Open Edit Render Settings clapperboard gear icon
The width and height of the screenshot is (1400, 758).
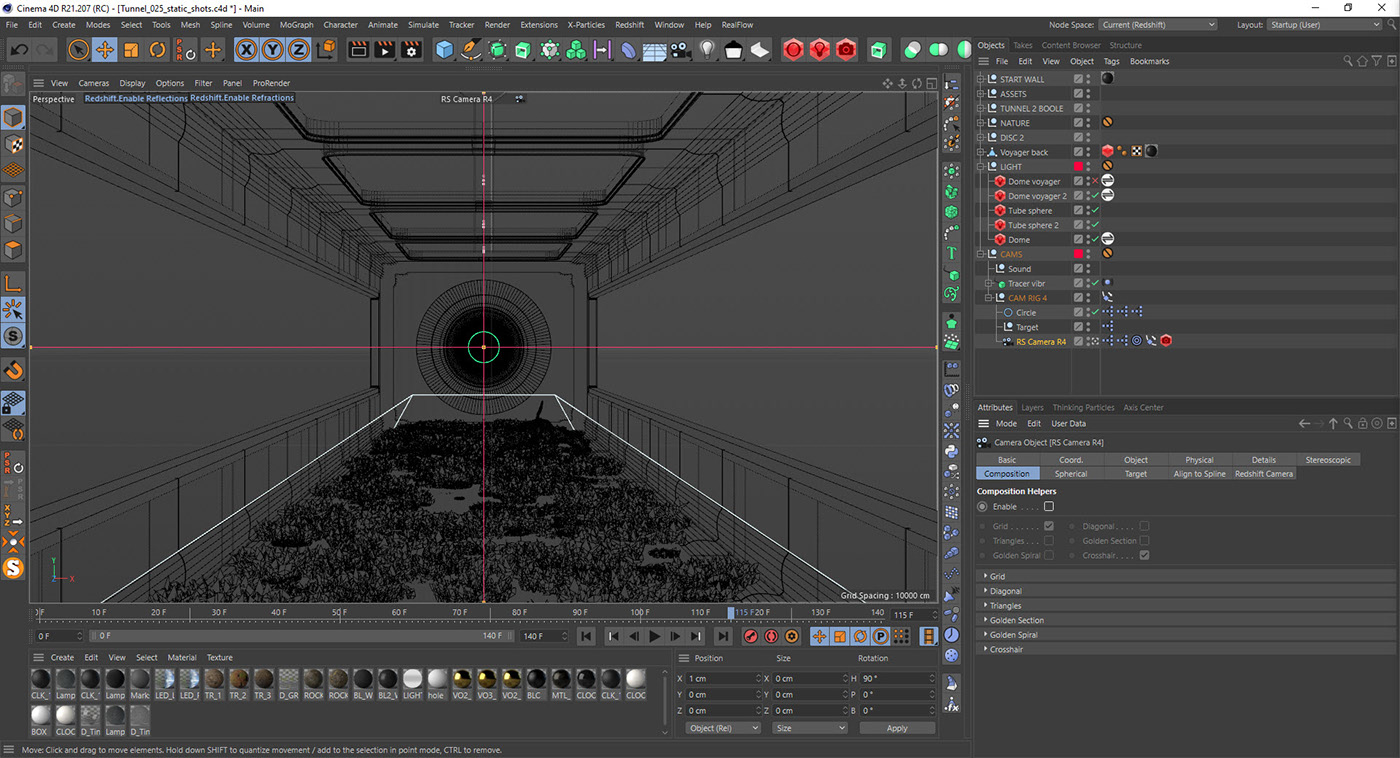411,49
